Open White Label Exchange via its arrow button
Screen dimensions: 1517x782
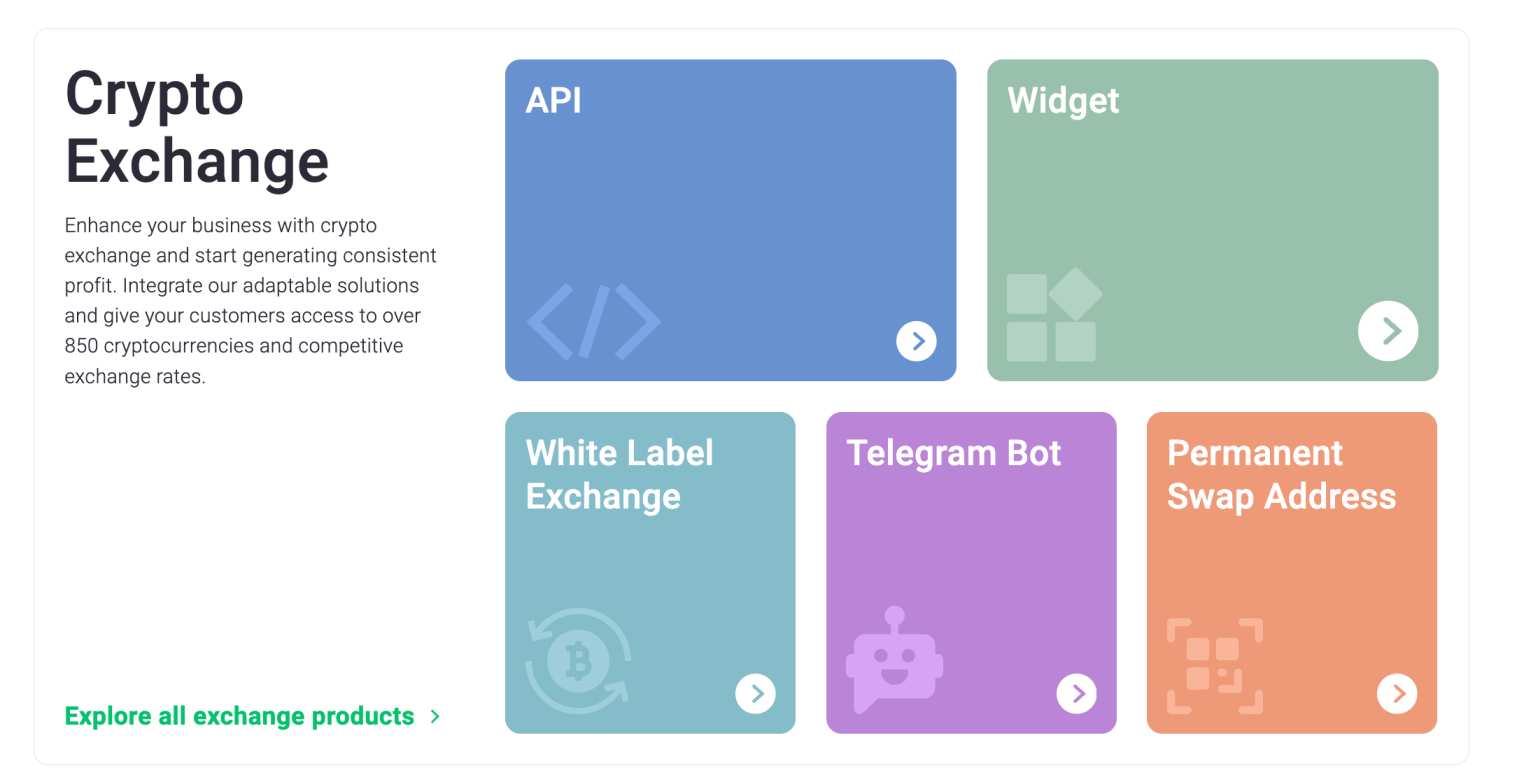coord(756,693)
